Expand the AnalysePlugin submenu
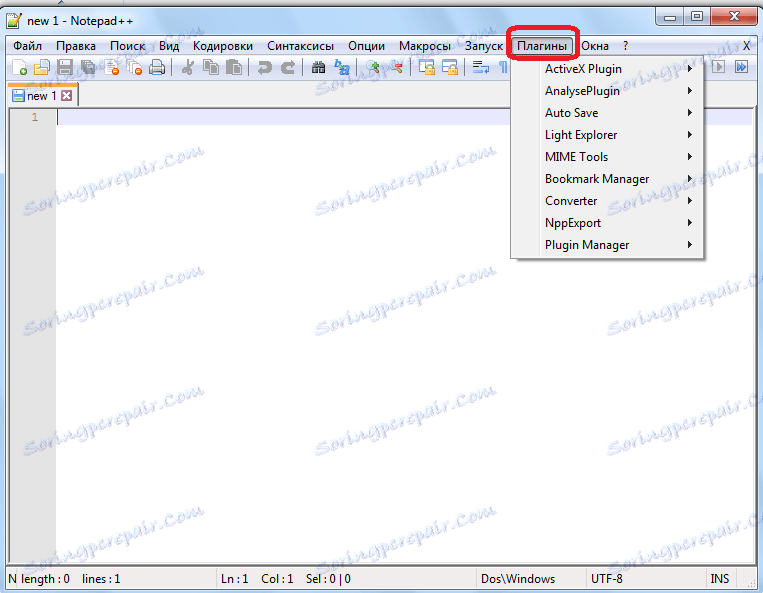The image size is (763, 593). [607, 90]
